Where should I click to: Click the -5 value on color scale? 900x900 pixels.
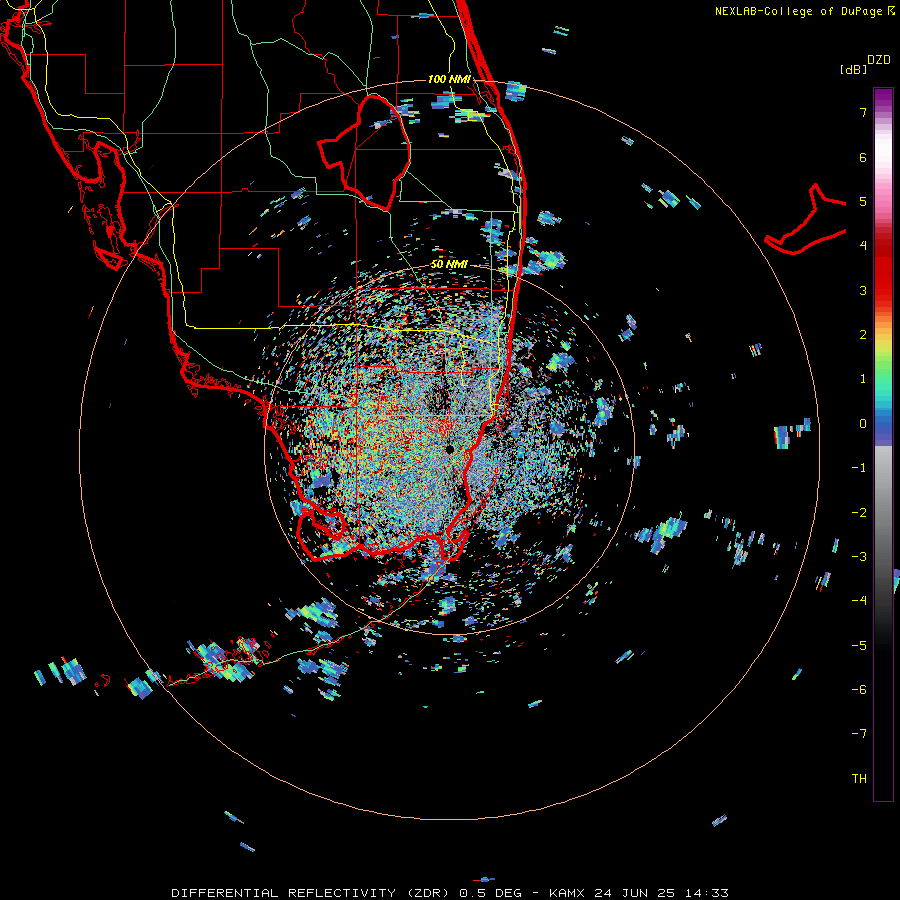pyautogui.click(x=859, y=646)
